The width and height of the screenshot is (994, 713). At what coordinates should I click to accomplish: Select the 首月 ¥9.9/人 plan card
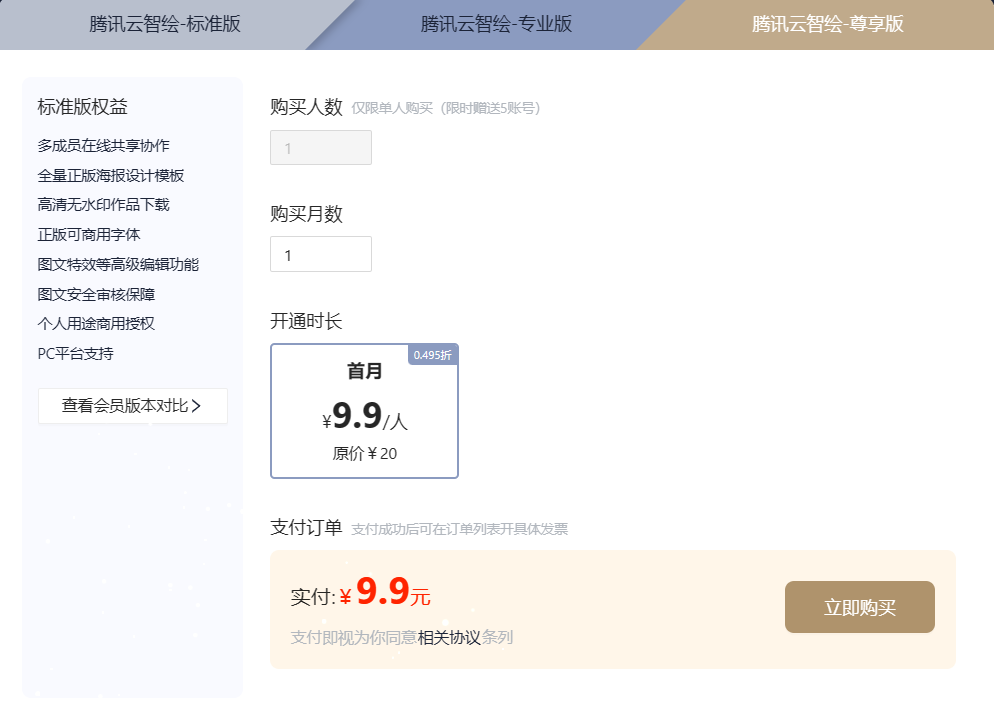point(365,411)
